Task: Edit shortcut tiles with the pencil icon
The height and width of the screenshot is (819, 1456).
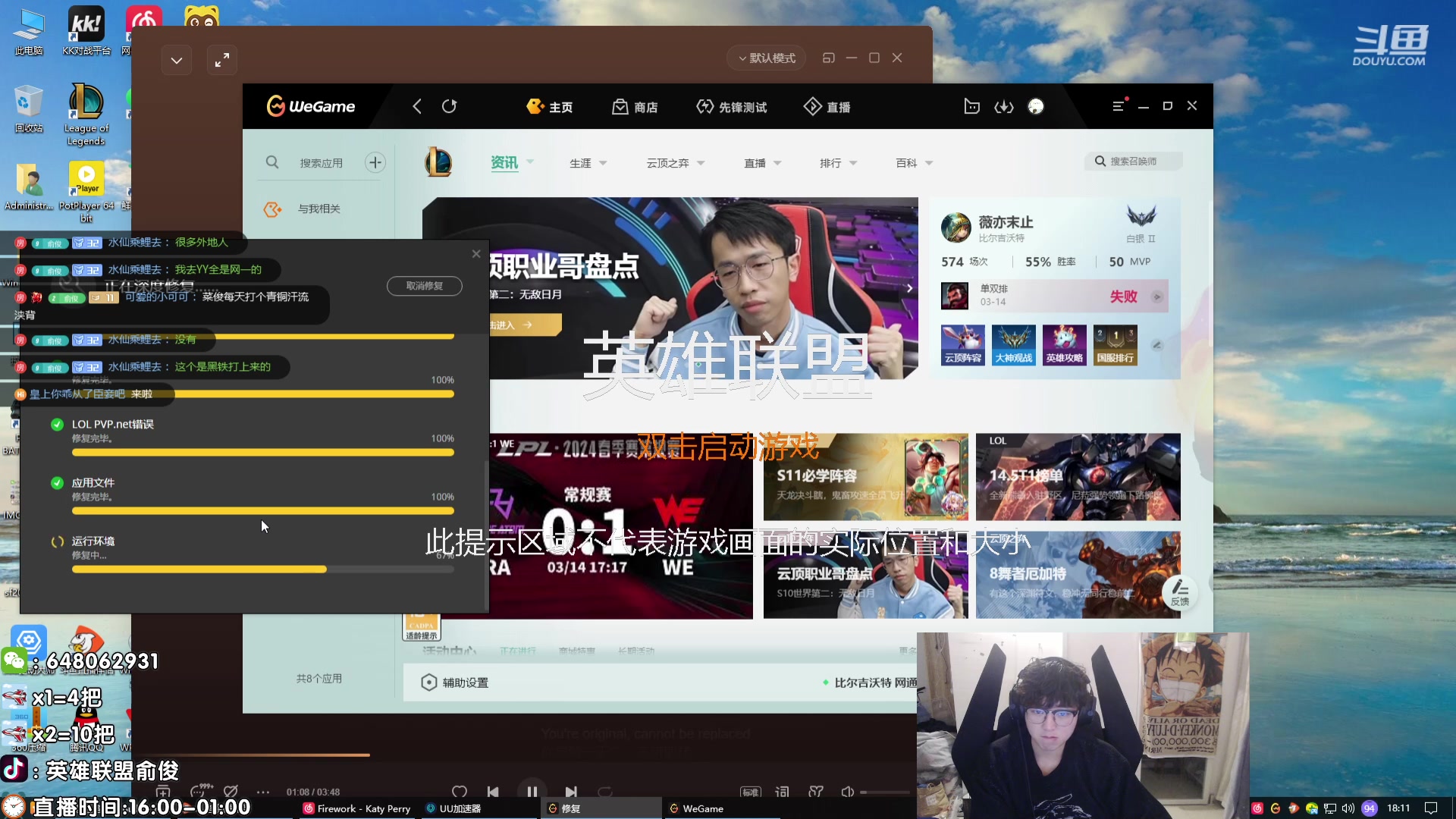Action: pos(1157,345)
